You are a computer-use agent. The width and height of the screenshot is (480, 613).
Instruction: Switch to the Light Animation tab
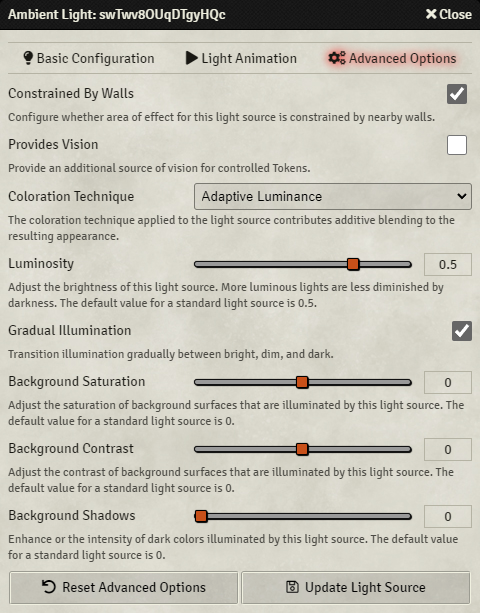coord(241,58)
